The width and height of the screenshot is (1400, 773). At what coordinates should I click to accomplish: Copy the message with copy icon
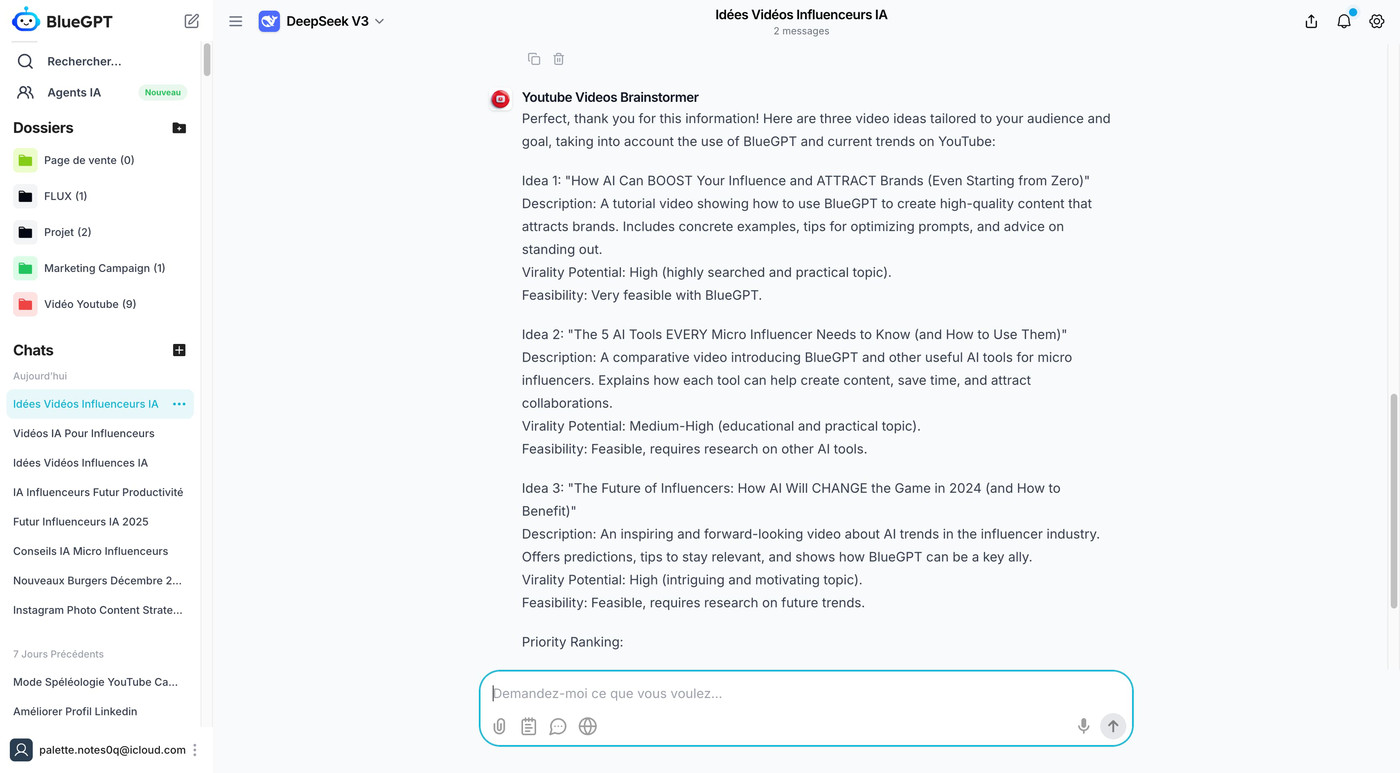[x=534, y=59]
